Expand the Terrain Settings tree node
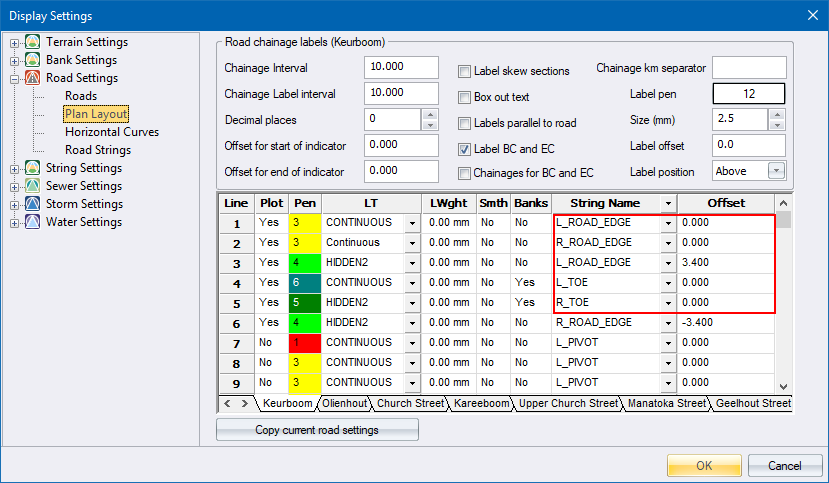 coord(14,42)
